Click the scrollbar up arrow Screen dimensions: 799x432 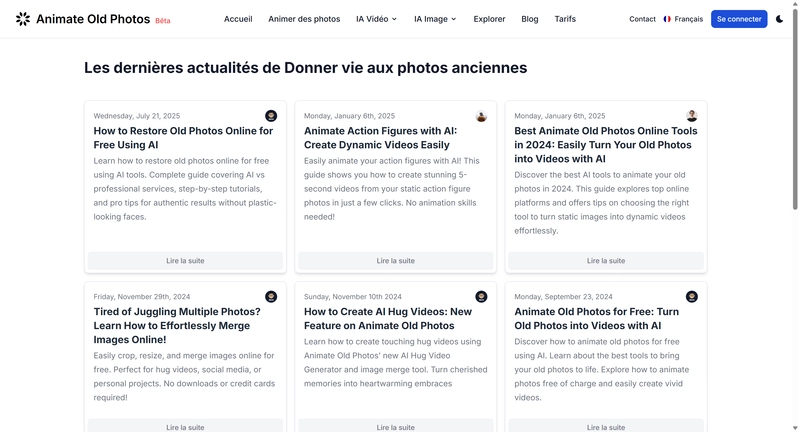pos(795,4)
